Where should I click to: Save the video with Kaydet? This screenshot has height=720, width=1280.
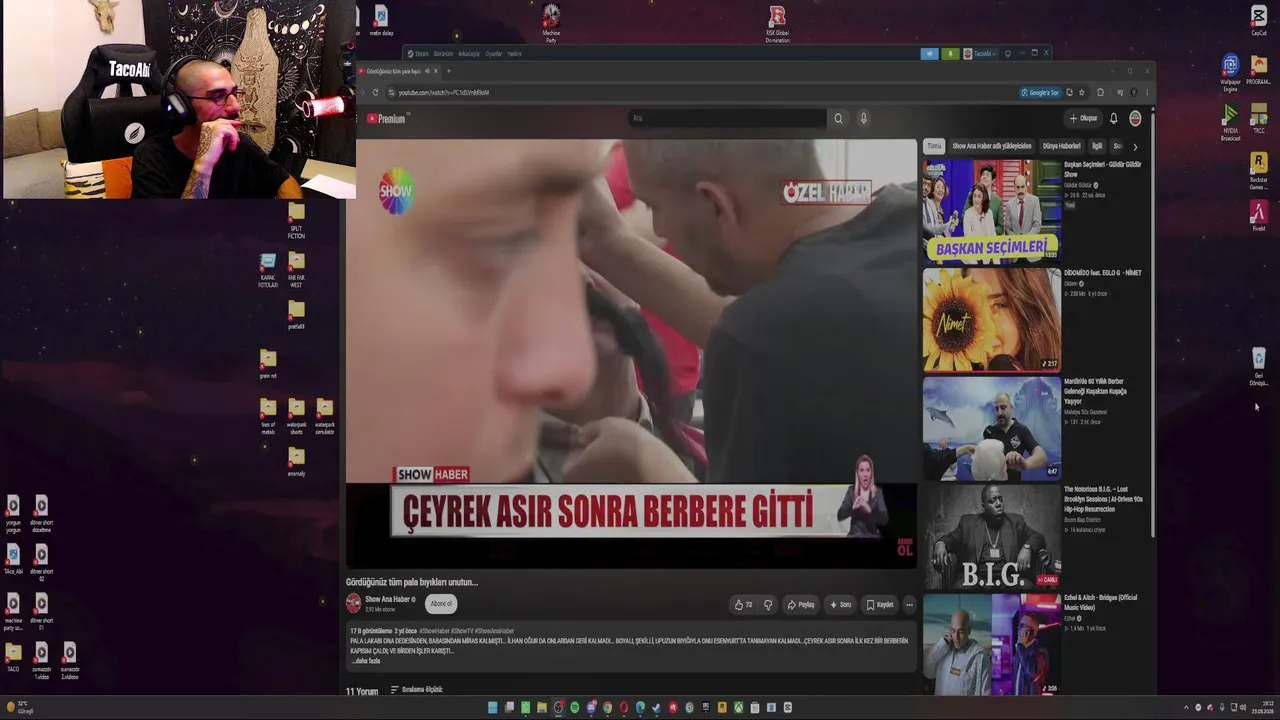[x=880, y=605]
